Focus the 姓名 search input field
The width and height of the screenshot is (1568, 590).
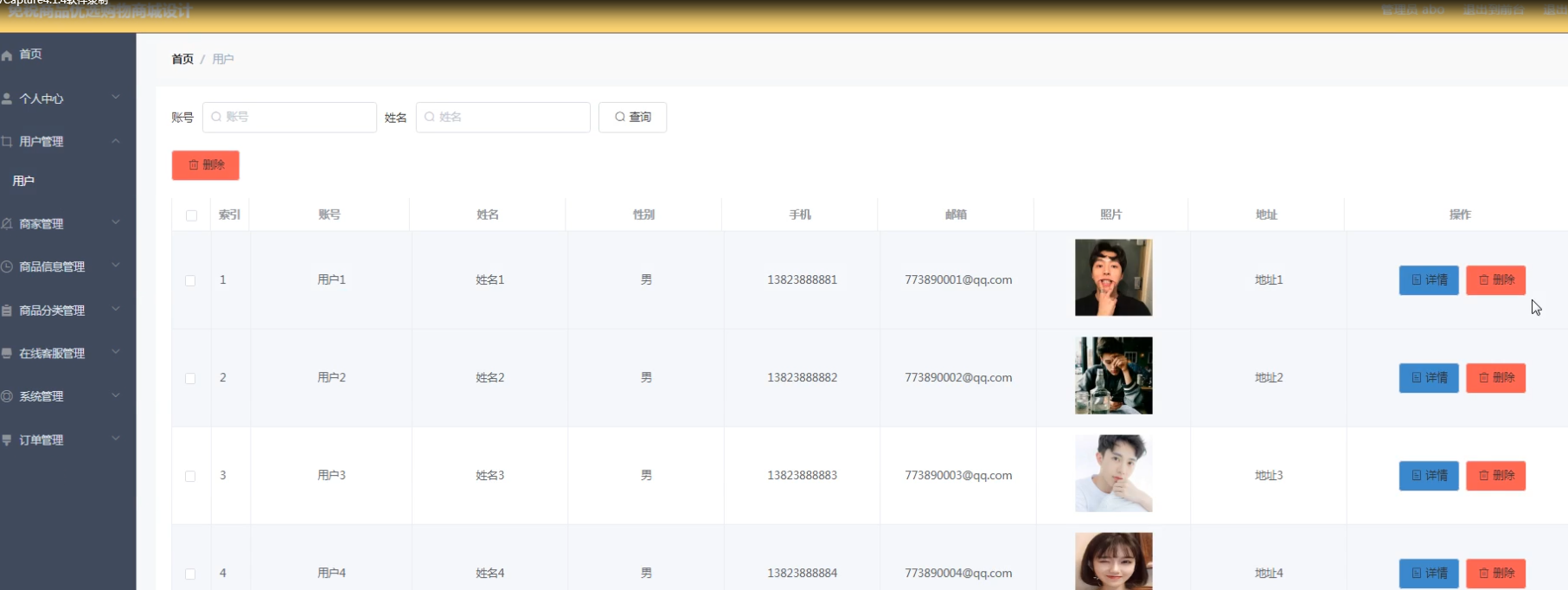503,117
